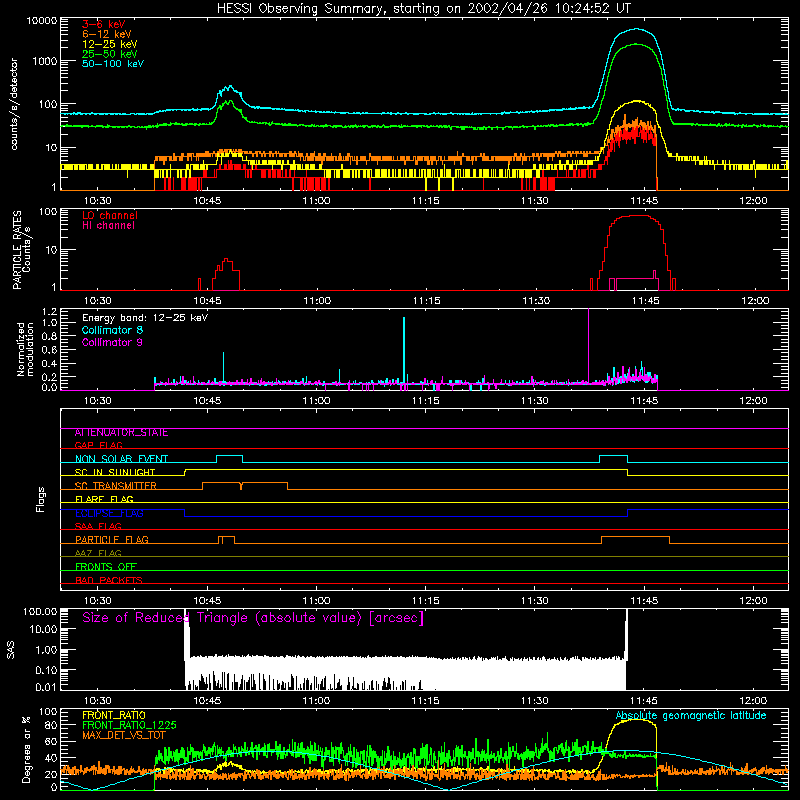Select the FRONT_RATIO_1225 legend label
Viewport: 800px width, 800px height.
click(129, 725)
